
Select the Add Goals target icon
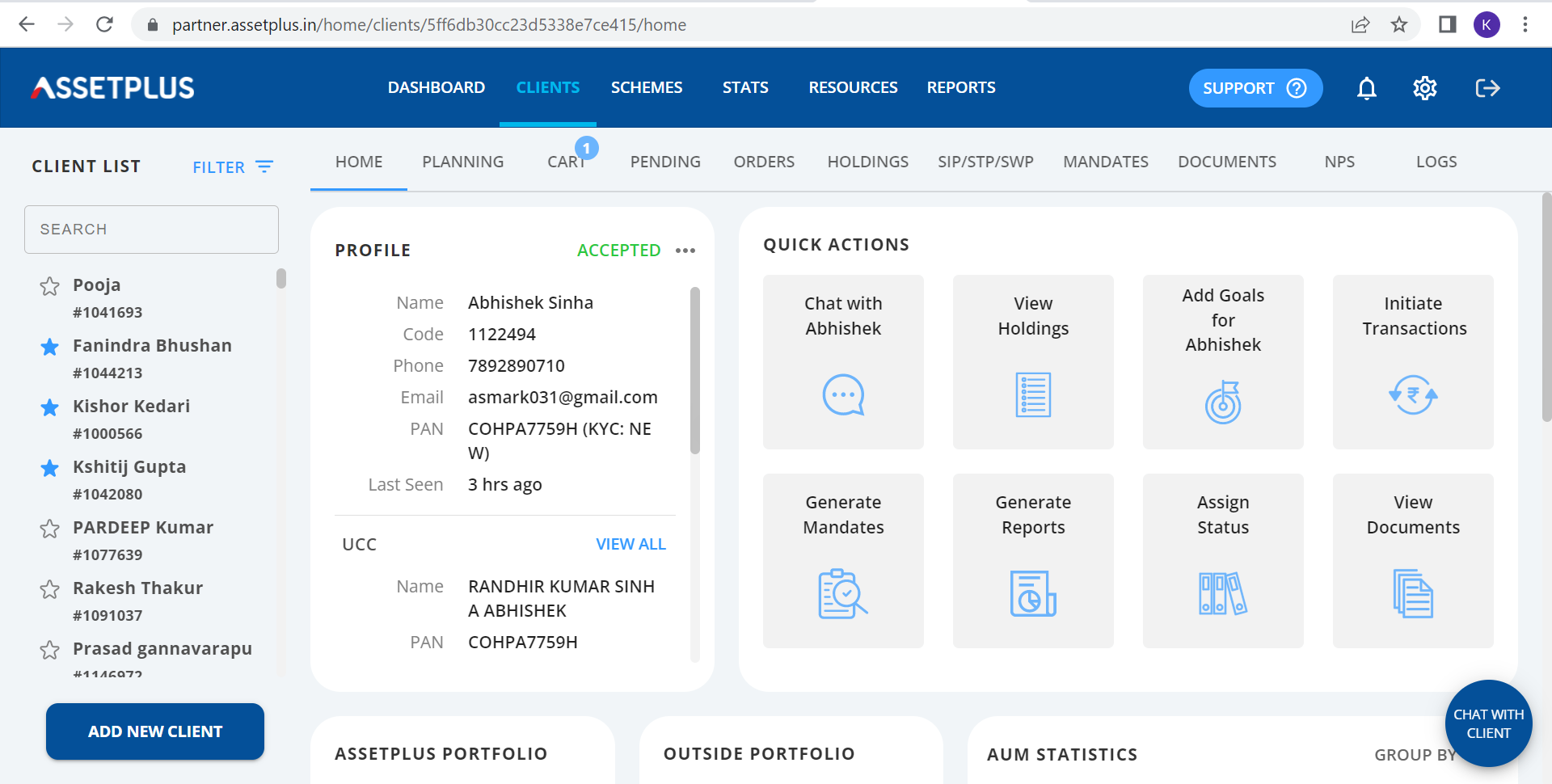tap(1222, 403)
